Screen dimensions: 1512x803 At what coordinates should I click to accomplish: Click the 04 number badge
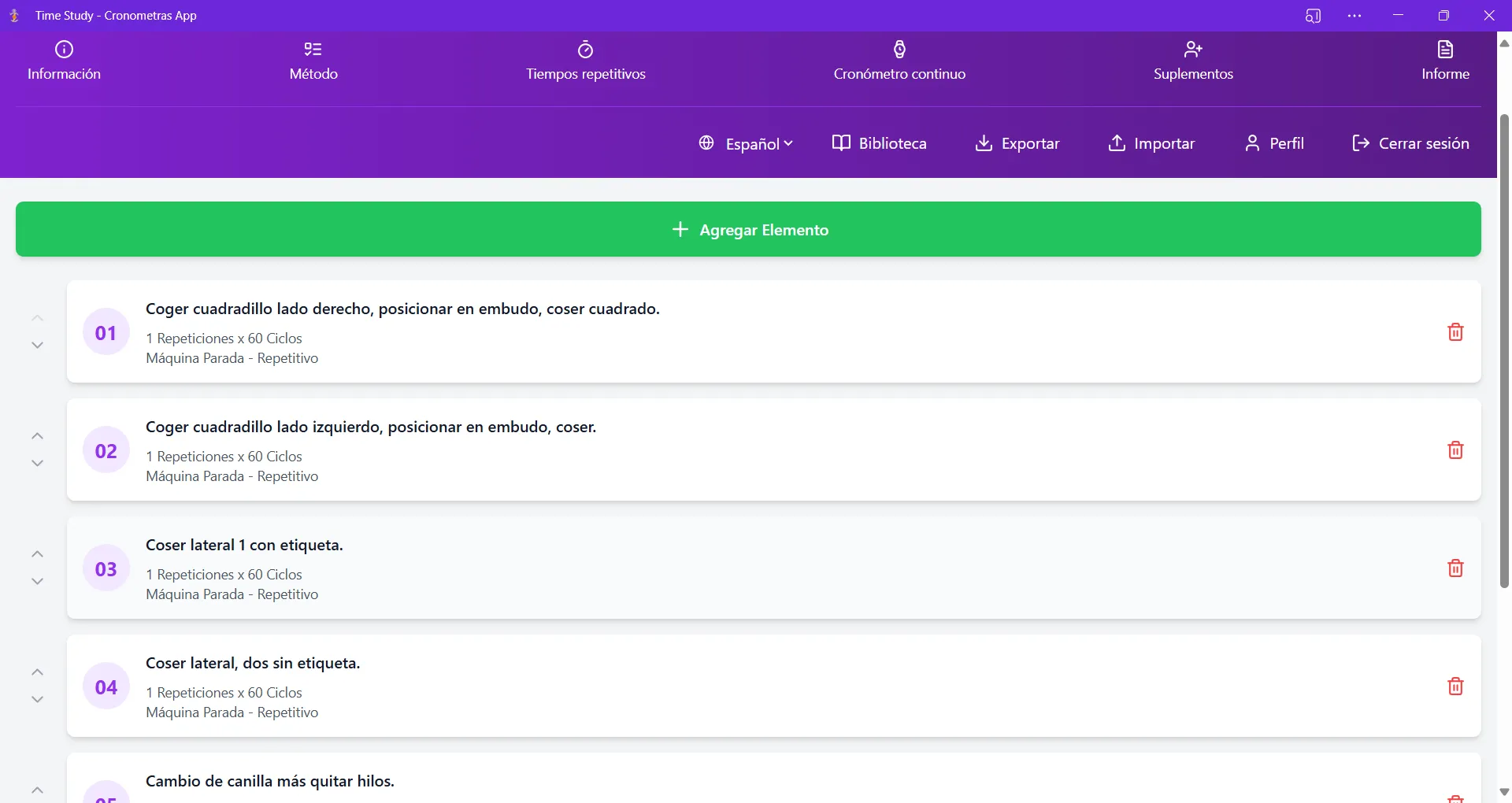(106, 686)
